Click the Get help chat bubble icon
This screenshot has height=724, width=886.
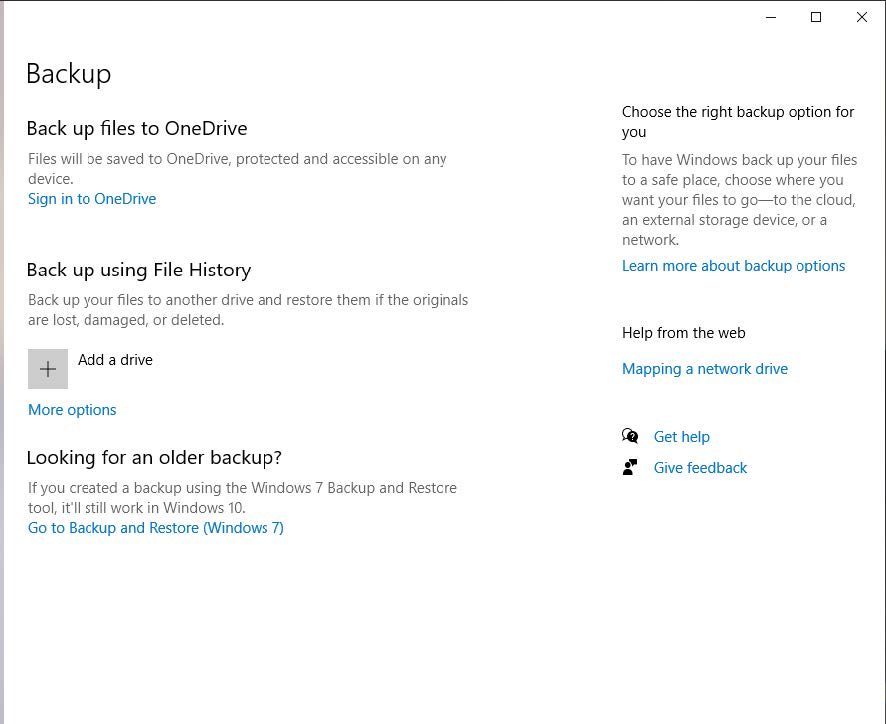630,436
